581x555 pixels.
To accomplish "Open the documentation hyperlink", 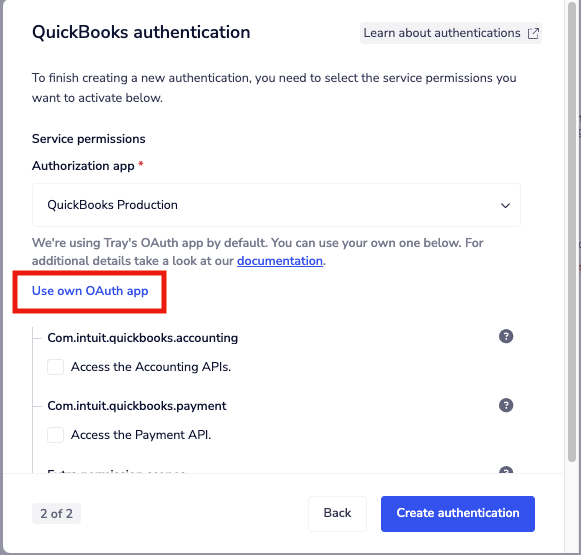I will pyautogui.click(x=280, y=261).
